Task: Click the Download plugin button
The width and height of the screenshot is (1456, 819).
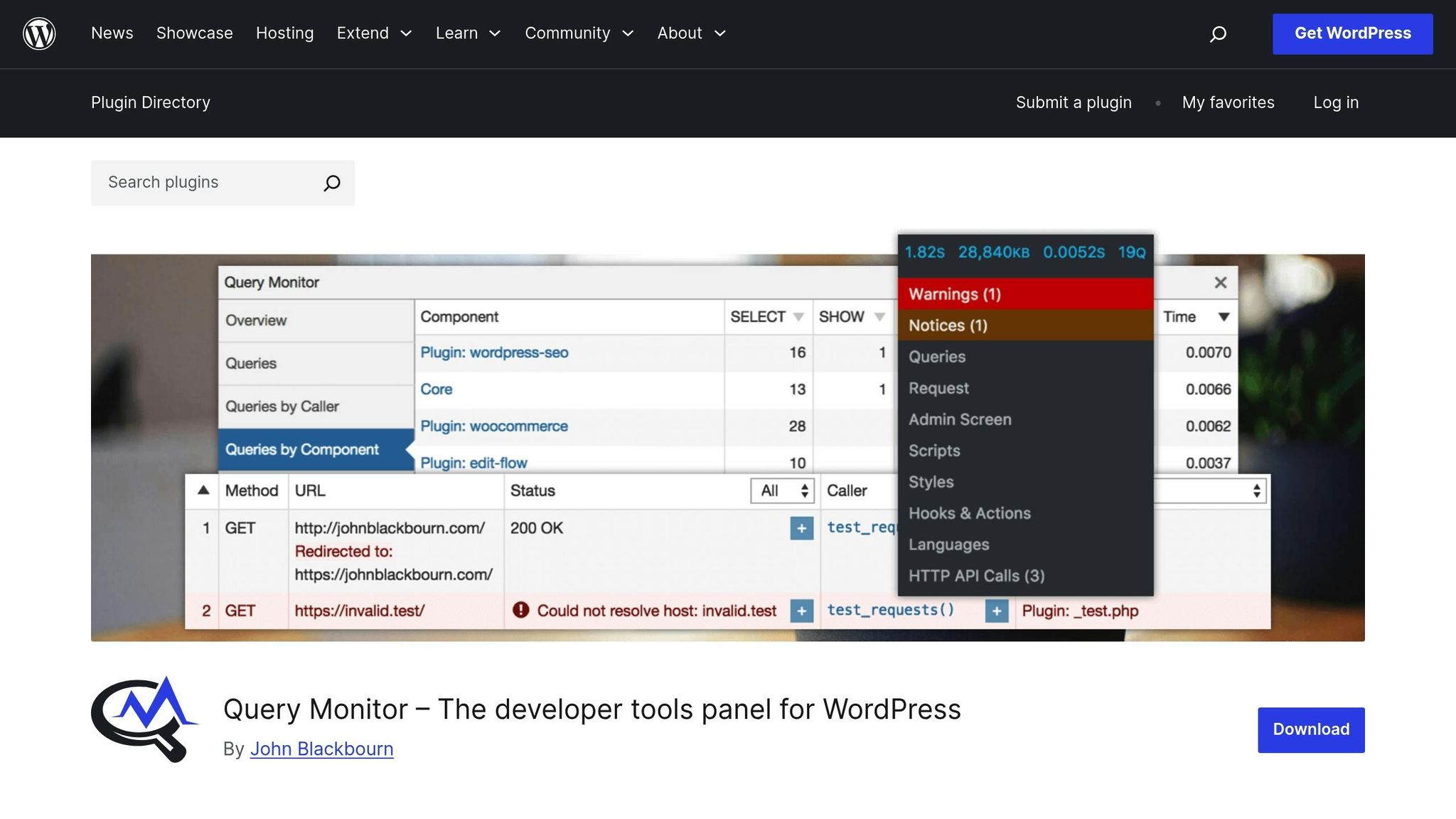Action: click(x=1310, y=729)
